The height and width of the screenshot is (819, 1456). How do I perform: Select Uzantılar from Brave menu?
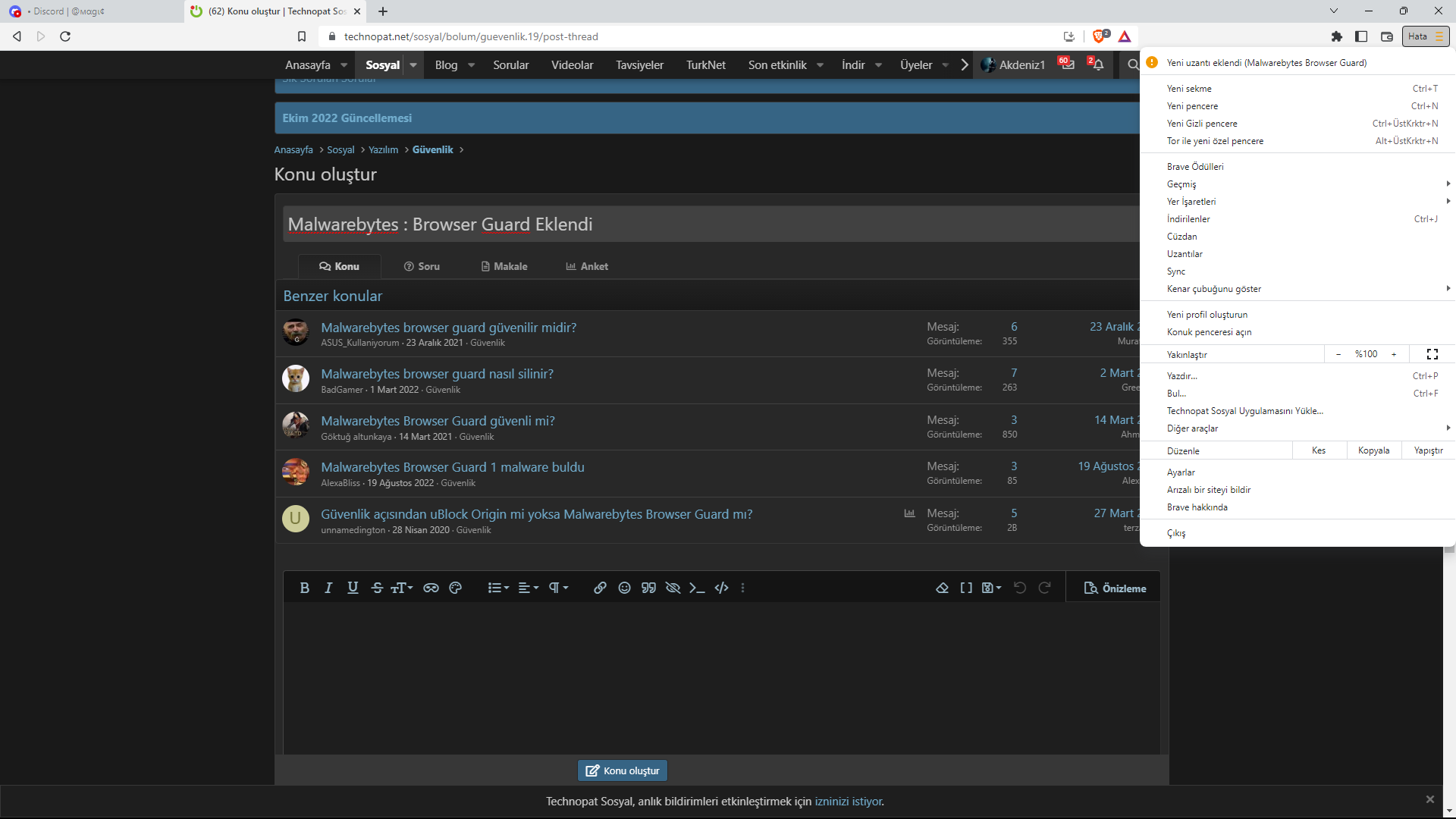click(x=1185, y=254)
